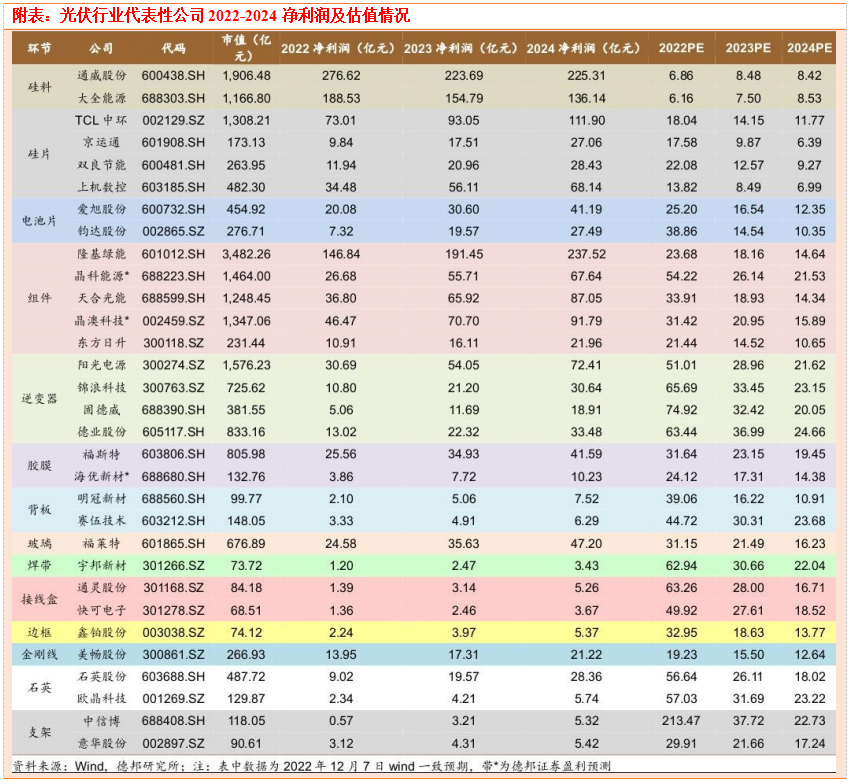
Task: Click the 金刚线 segment cell
Action: tap(39, 655)
